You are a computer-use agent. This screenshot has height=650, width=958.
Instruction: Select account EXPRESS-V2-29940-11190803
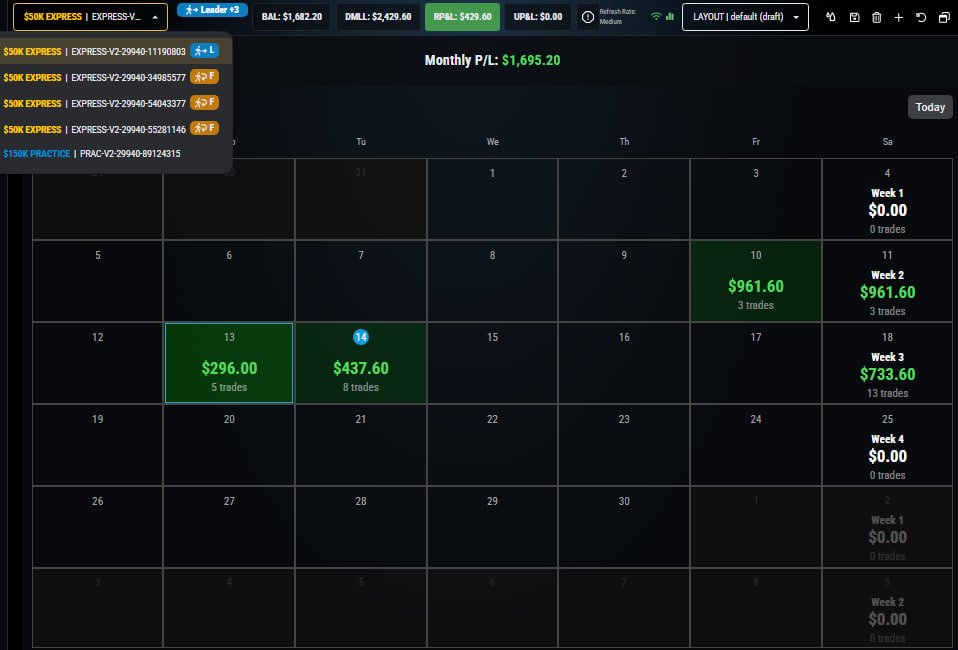115,51
